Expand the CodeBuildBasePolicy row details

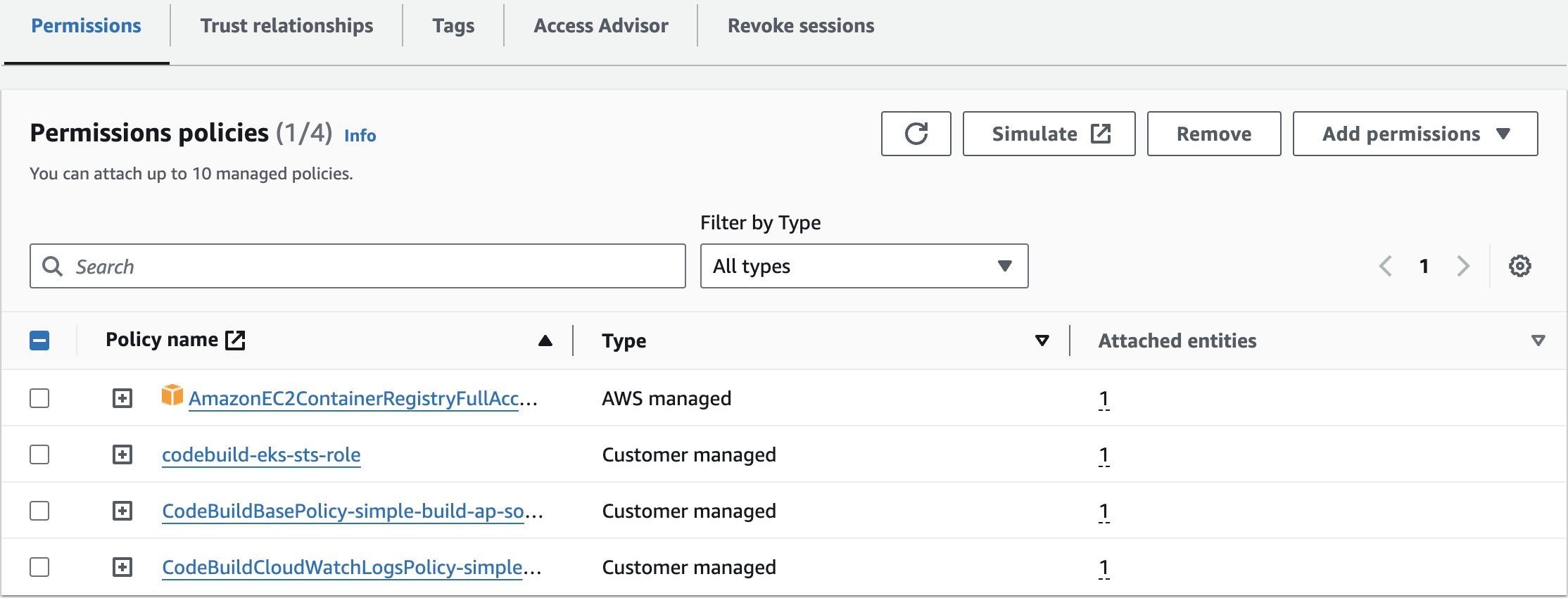click(122, 511)
